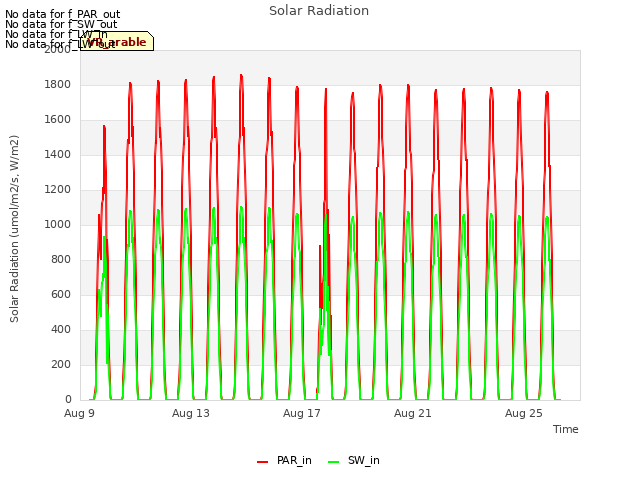Image resolution: width=640 pixels, height=480 pixels.
Task: Click the 400 y-axis tick label
Action: 61,329
